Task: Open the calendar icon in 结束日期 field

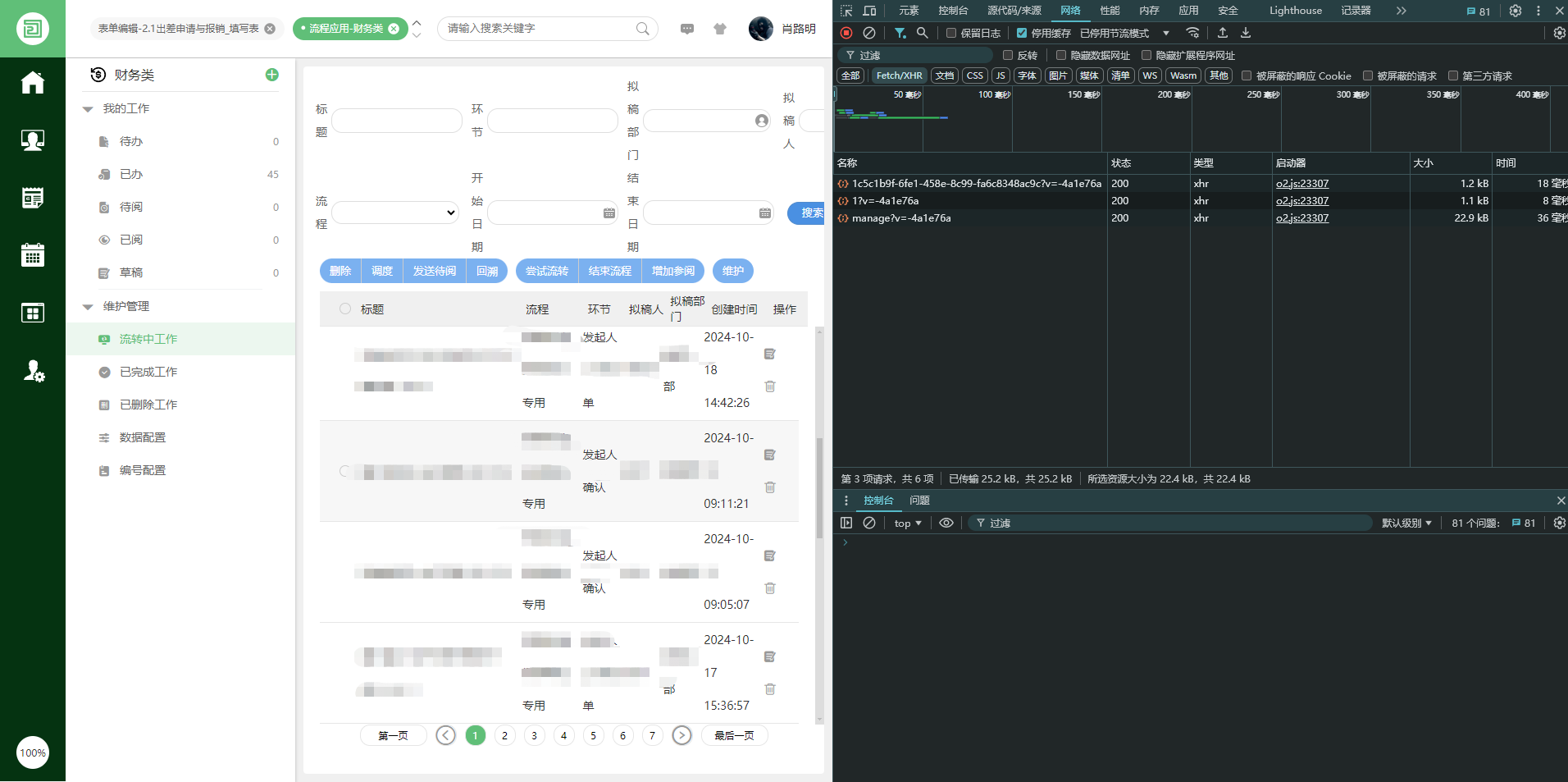Action: (765, 213)
